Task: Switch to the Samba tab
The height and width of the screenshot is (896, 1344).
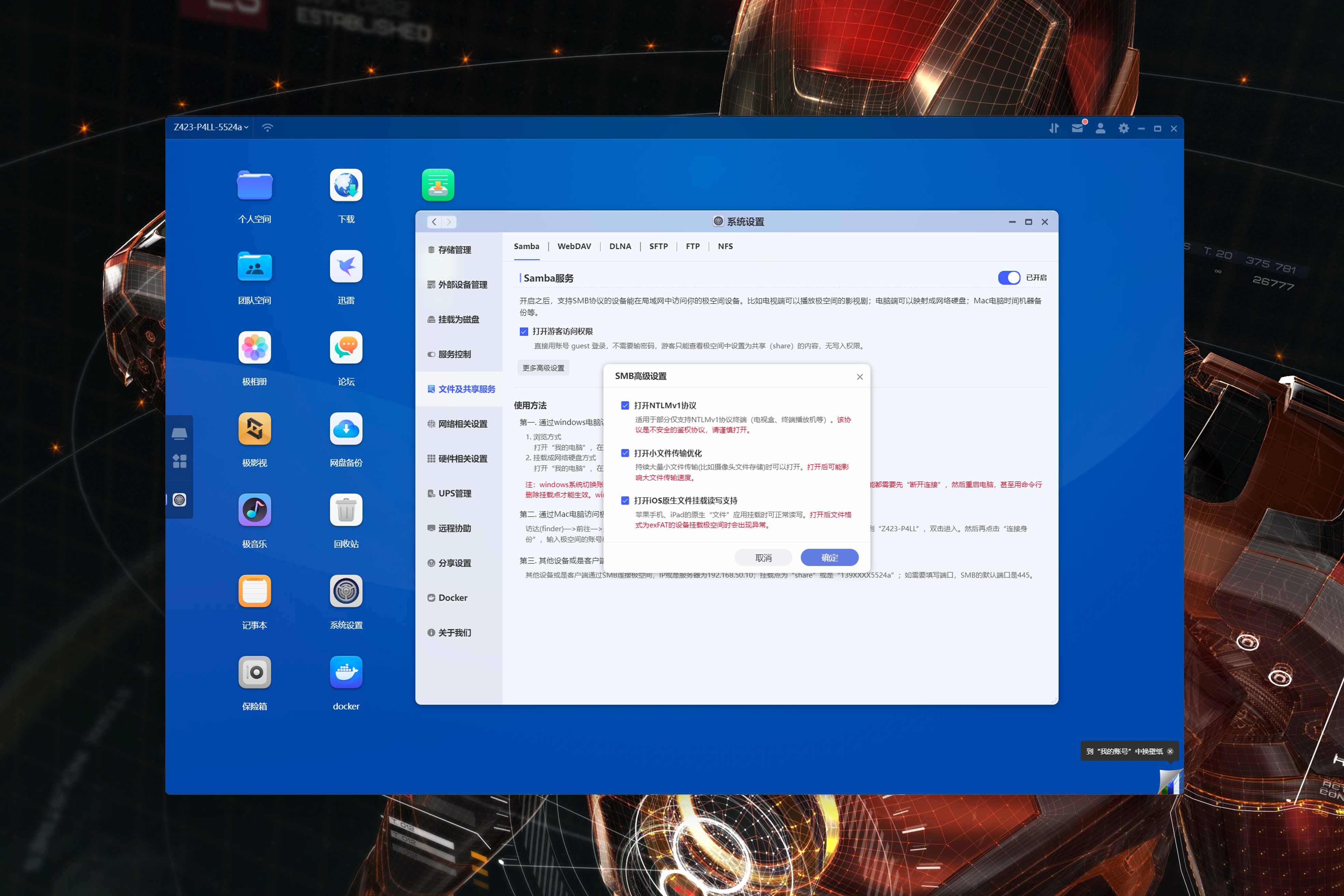Action: pyautogui.click(x=526, y=246)
